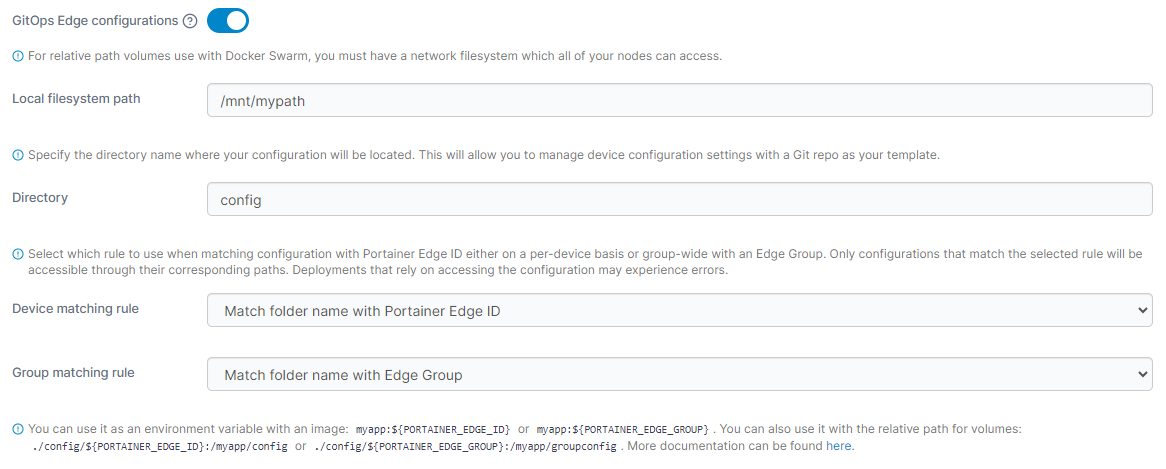This screenshot has width=1166, height=469.
Task: Expand the Group matching rule dropdown
Action: tap(679, 375)
